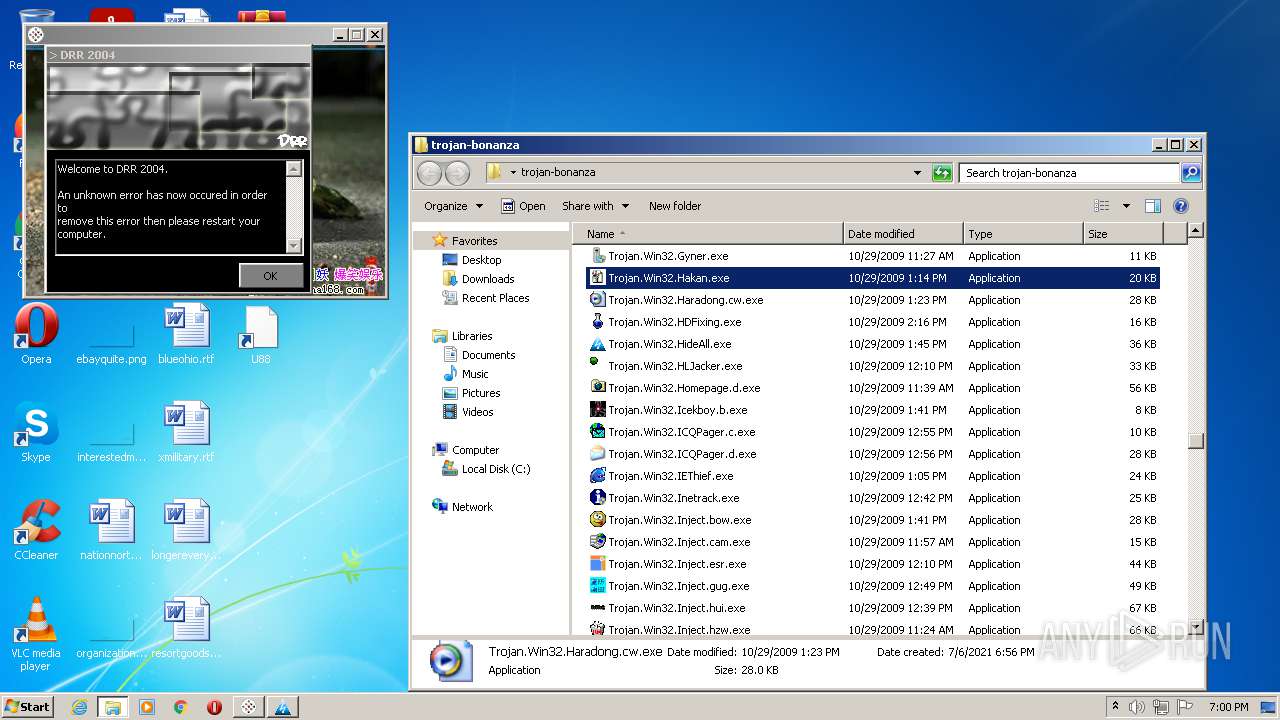Select Trojan.Win32.Hakan.exe file
The image size is (1280, 720).
[x=872, y=278]
